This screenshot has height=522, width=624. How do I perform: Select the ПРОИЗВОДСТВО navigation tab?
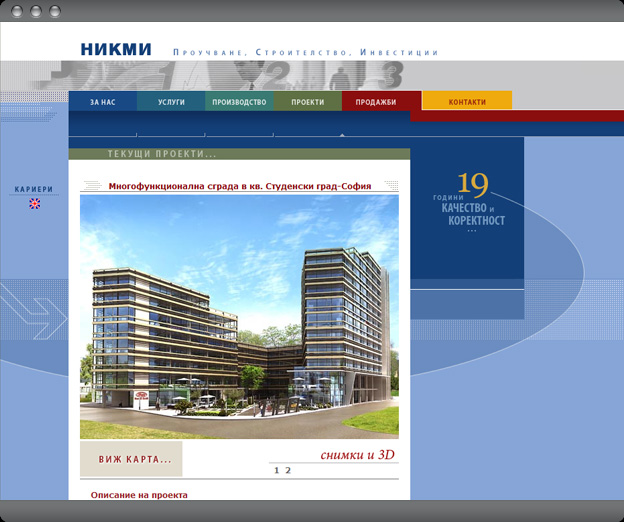(239, 101)
